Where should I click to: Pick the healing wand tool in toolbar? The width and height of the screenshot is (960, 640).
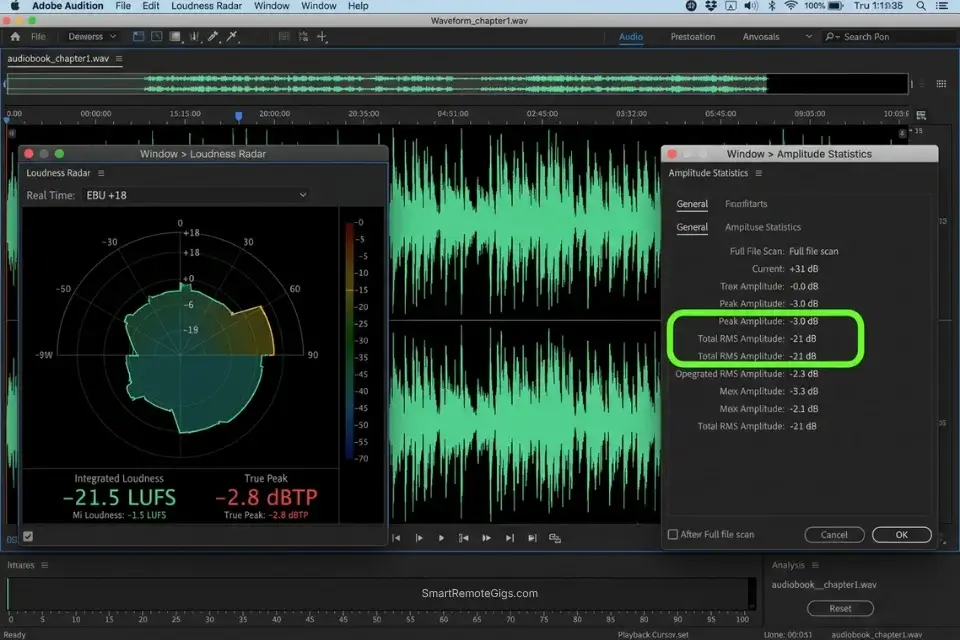(x=232, y=37)
